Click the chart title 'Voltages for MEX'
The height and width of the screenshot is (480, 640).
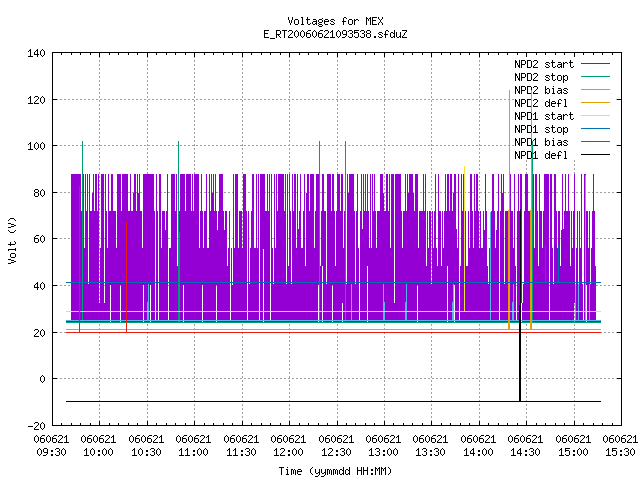coord(335,21)
